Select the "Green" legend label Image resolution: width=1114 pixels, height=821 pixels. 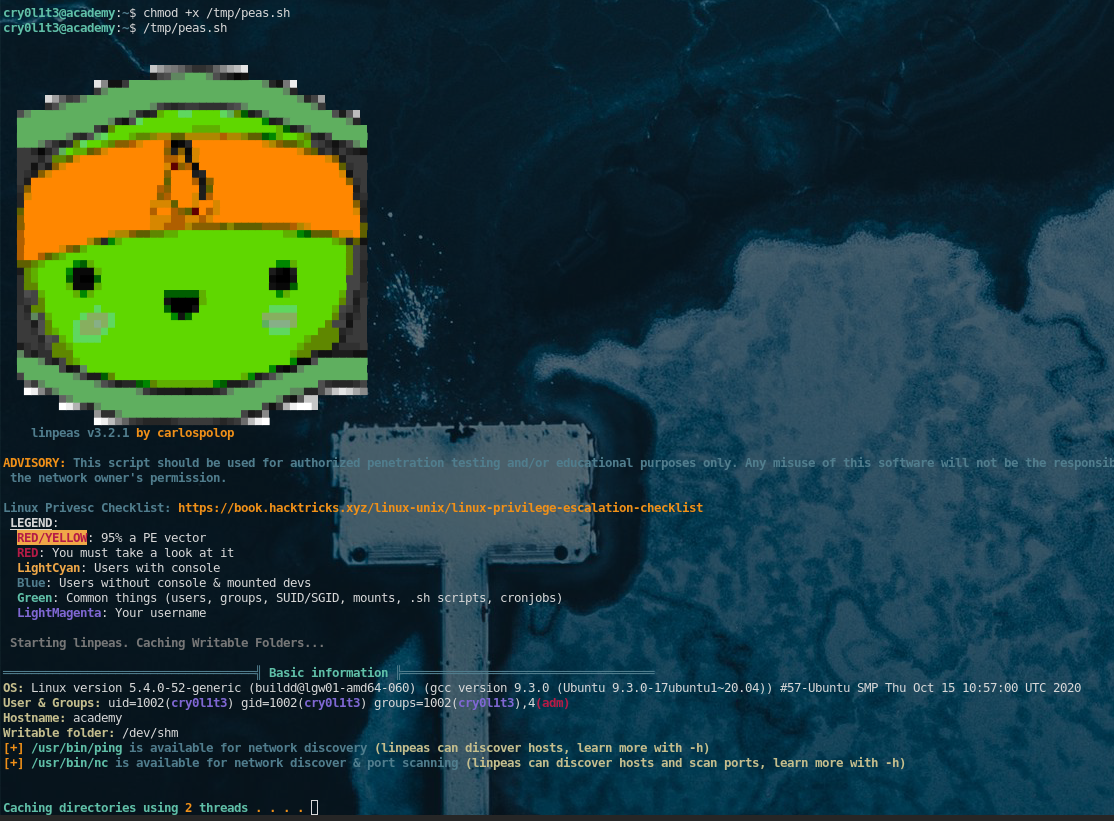34,597
